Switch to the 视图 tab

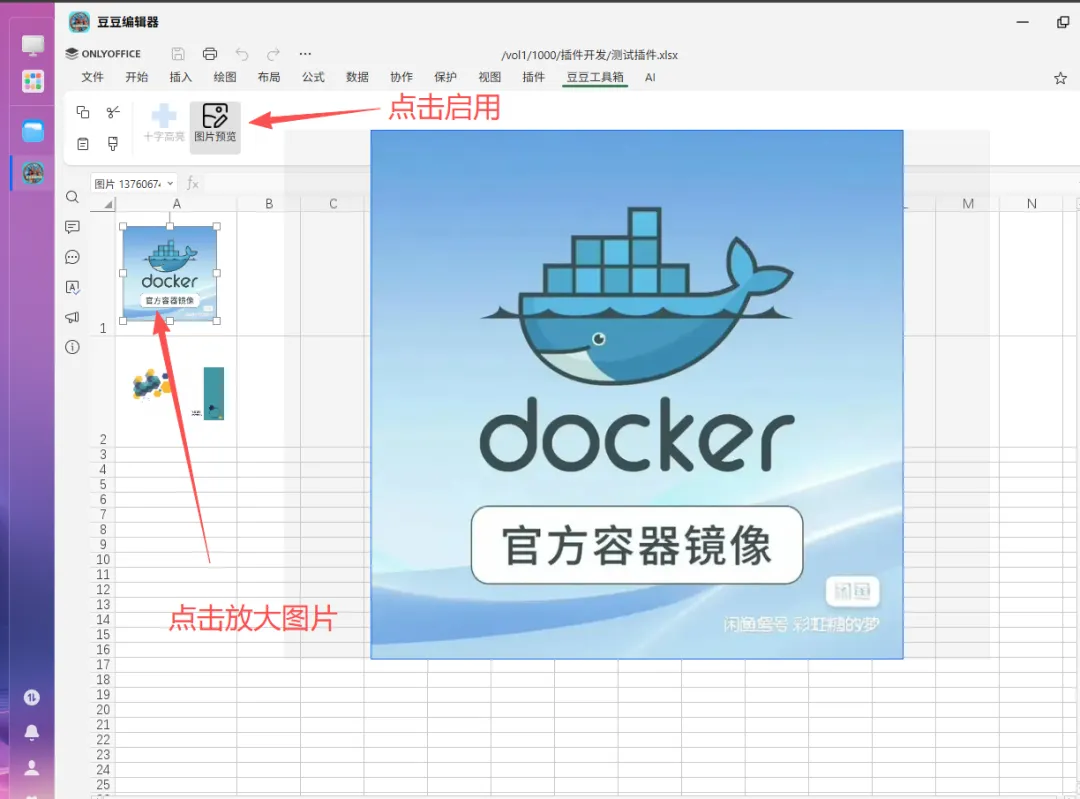(x=489, y=77)
